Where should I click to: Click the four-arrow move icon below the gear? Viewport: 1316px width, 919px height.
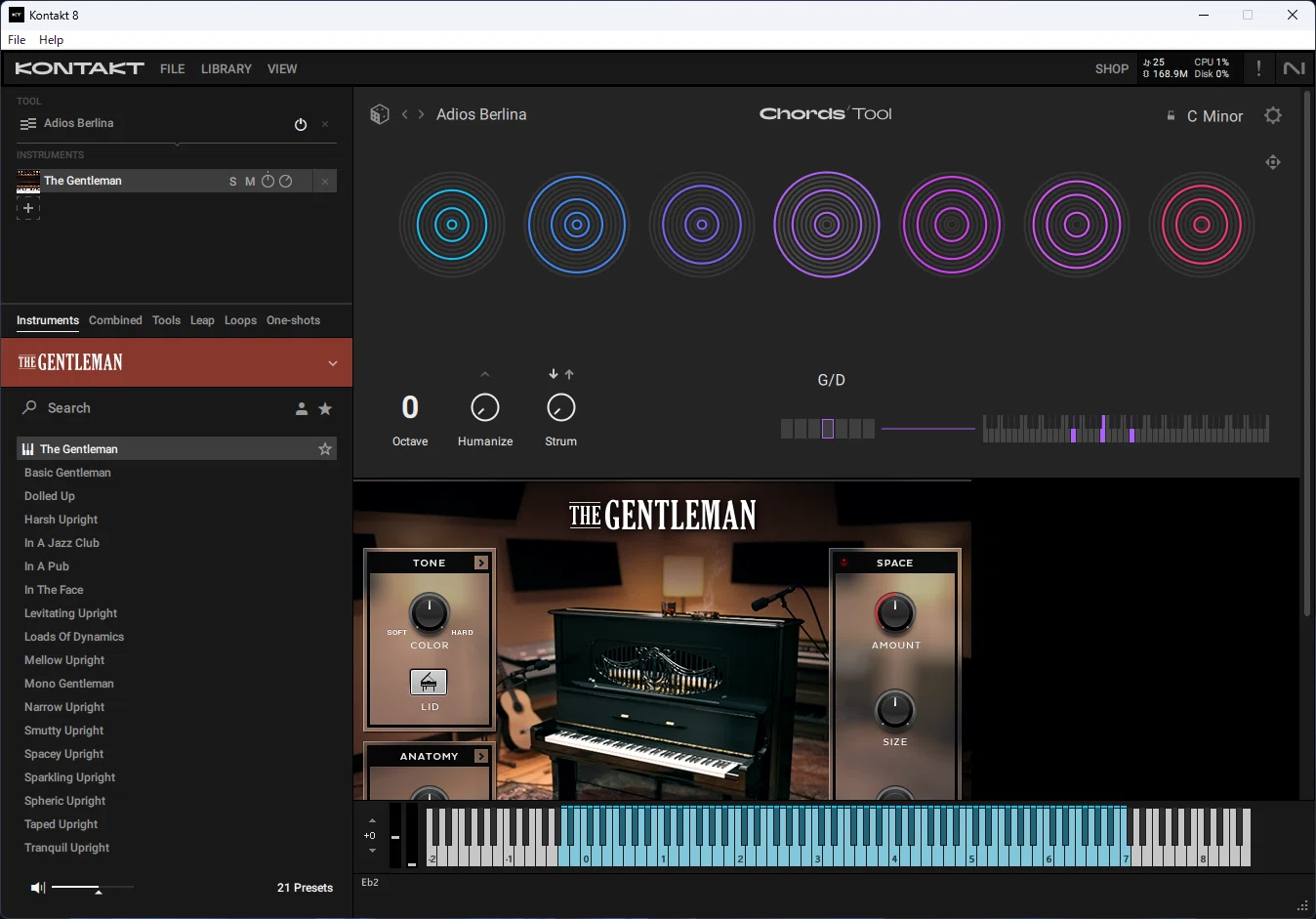(x=1273, y=162)
